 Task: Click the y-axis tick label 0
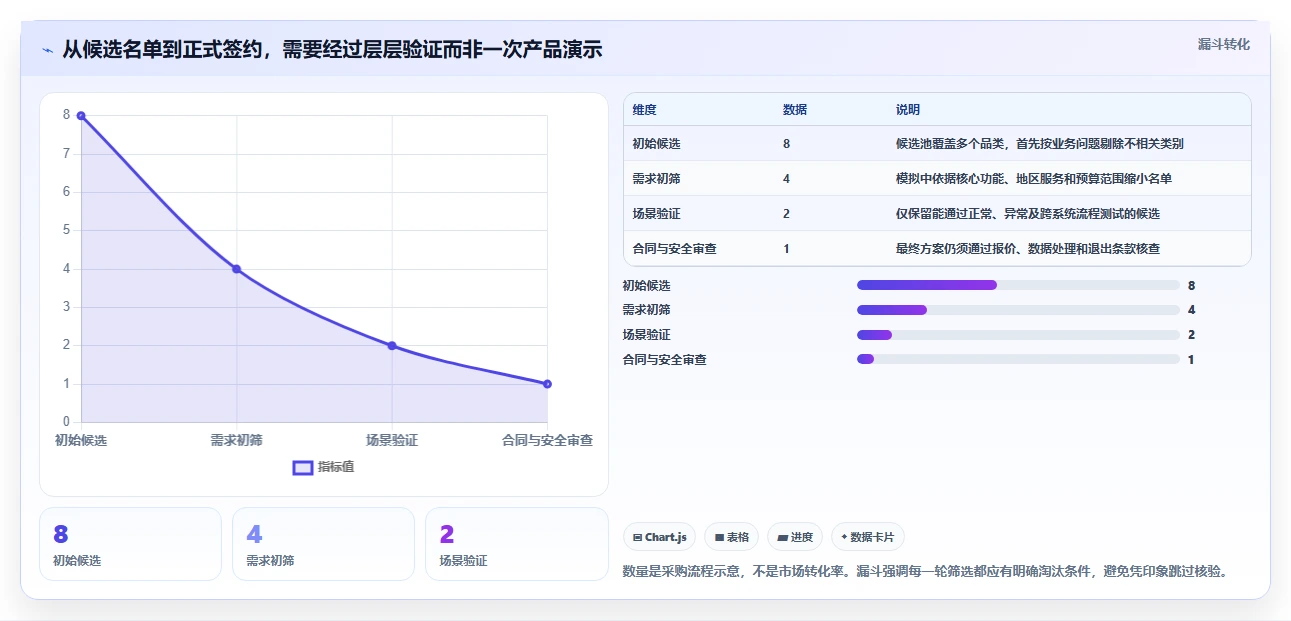(x=67, y=422)
